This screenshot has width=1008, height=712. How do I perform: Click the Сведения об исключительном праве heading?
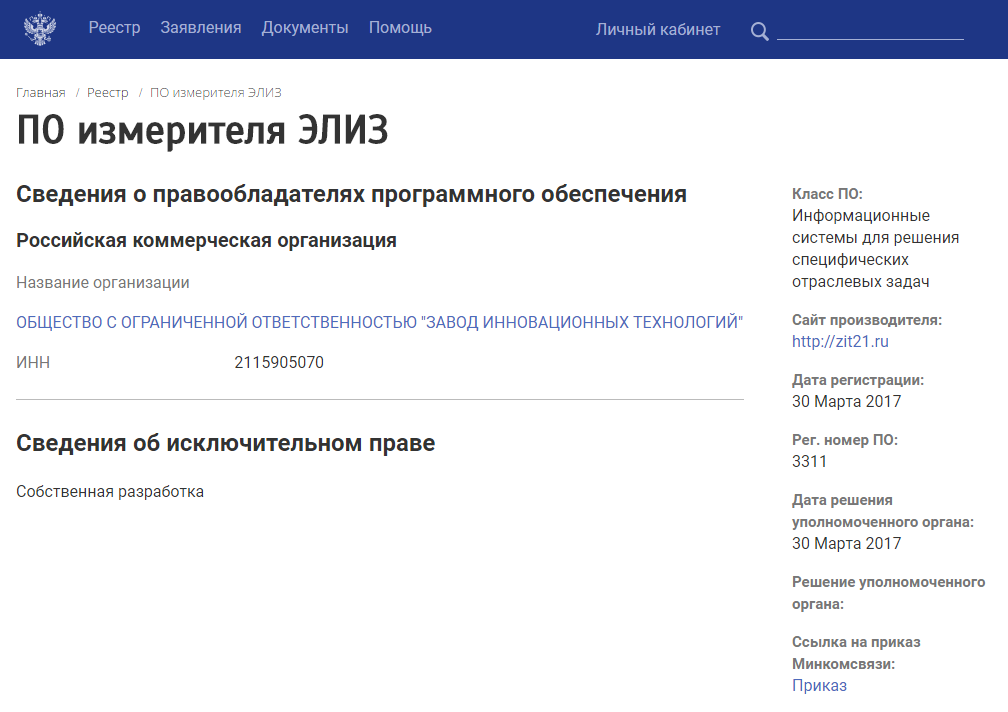click(226, 443)
